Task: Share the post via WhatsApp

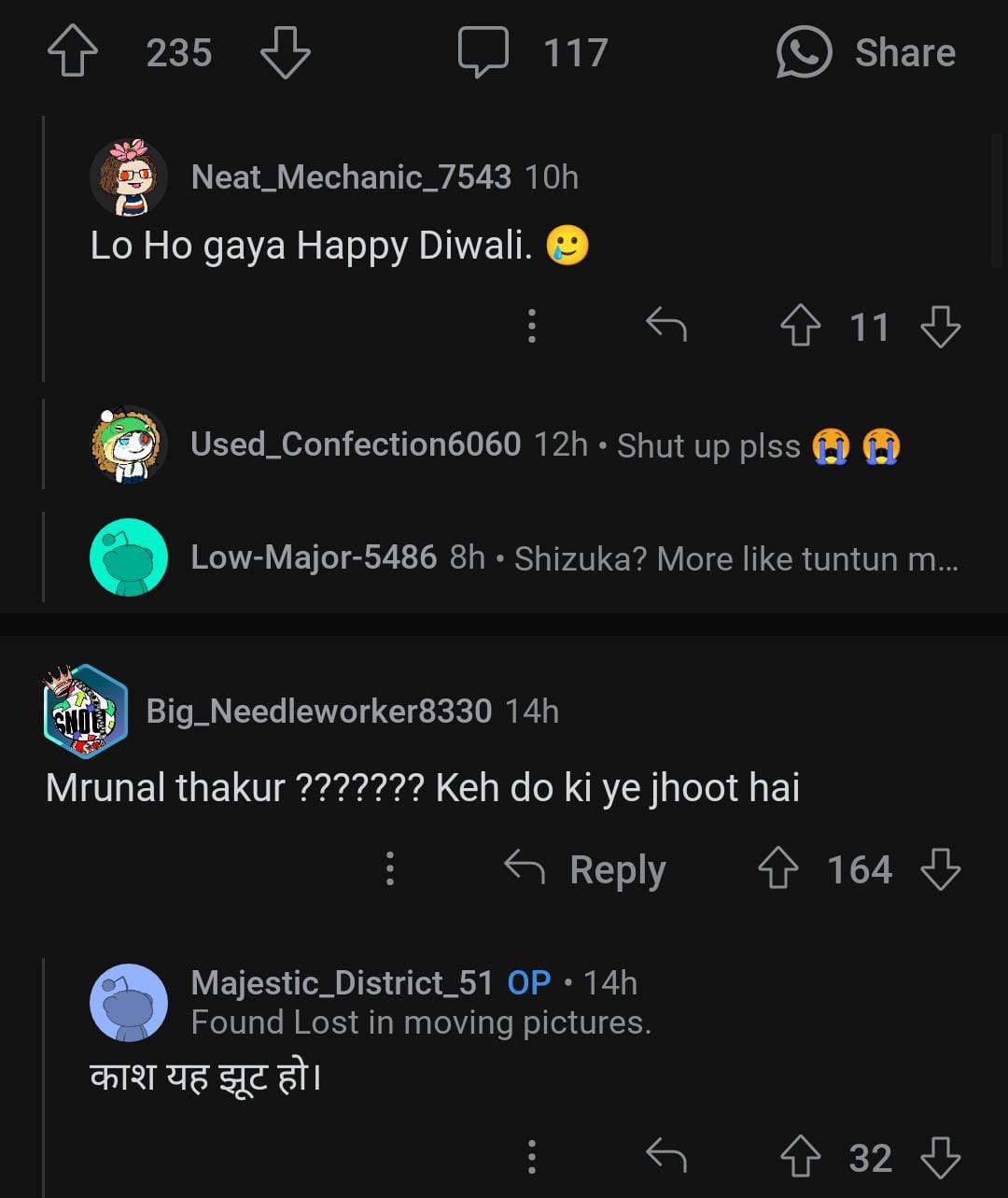Action: [x=866, y=52]
